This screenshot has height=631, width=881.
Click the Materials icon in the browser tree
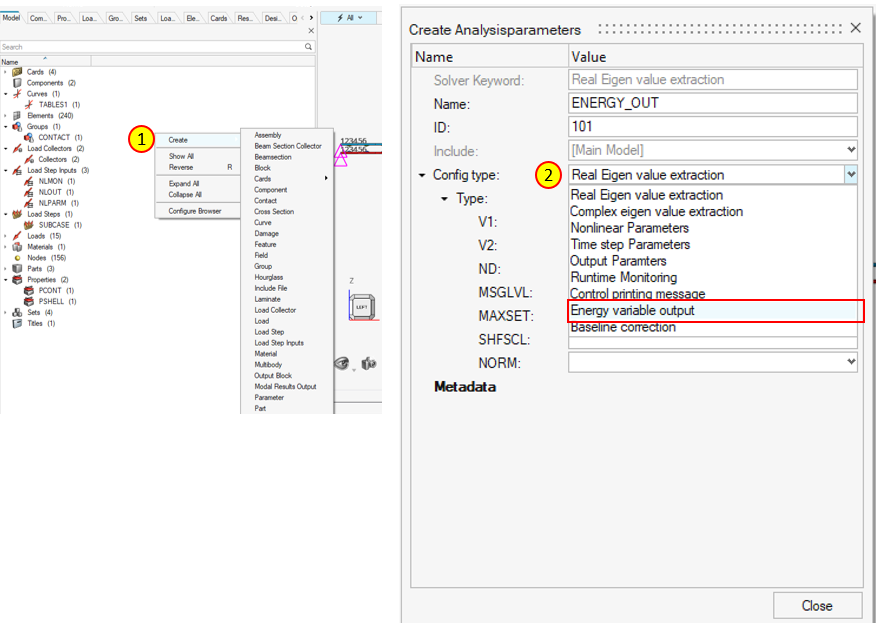tap(17, 248)
